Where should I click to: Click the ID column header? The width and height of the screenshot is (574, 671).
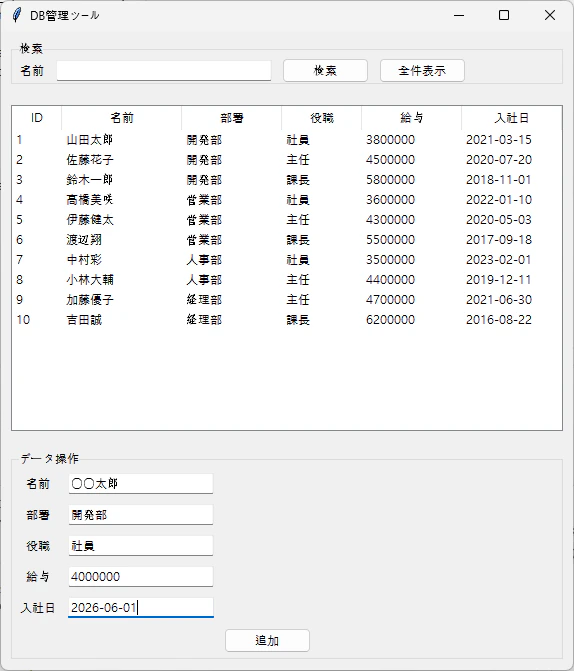pyautogui.click(x=37, y=118)
